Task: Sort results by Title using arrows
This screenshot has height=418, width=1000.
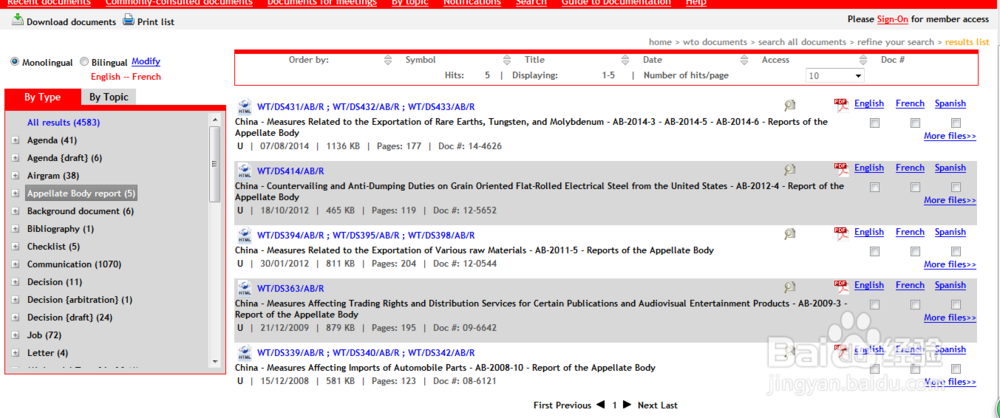Action: (x=507, y=60)
